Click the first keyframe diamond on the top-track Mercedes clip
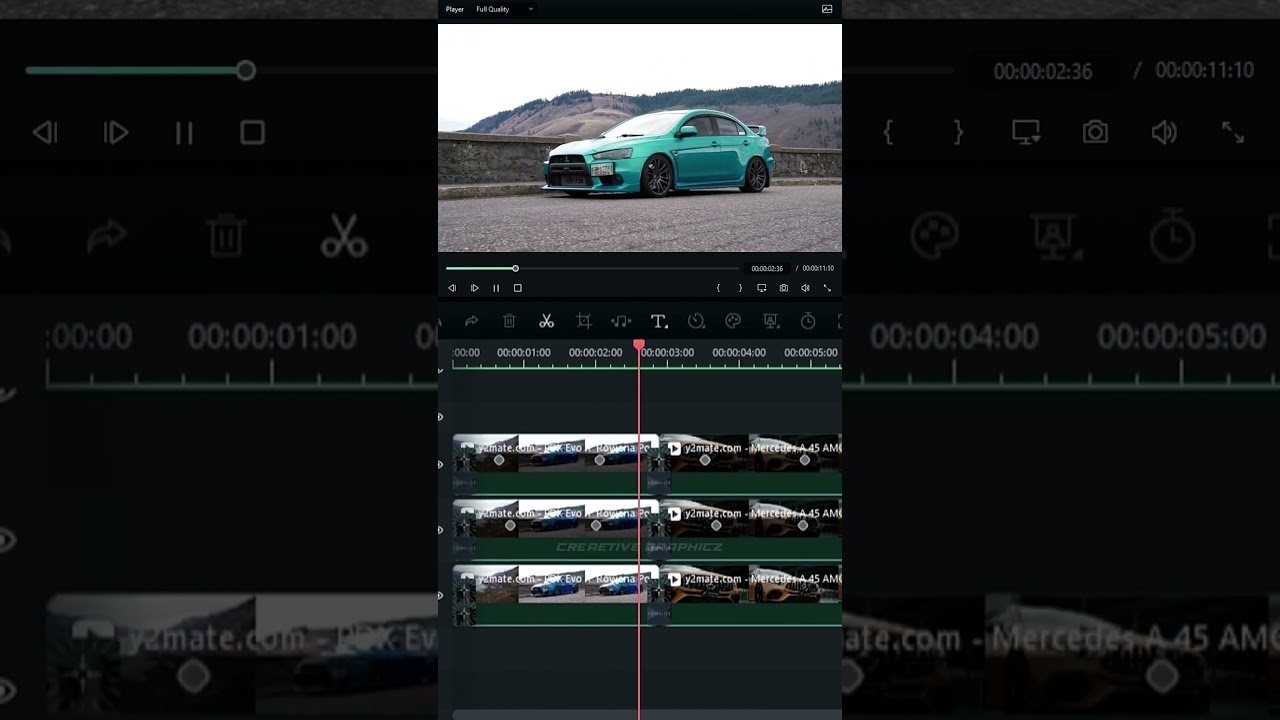The width and height of the screenshot is (1280, 720). tap(705, 460)
